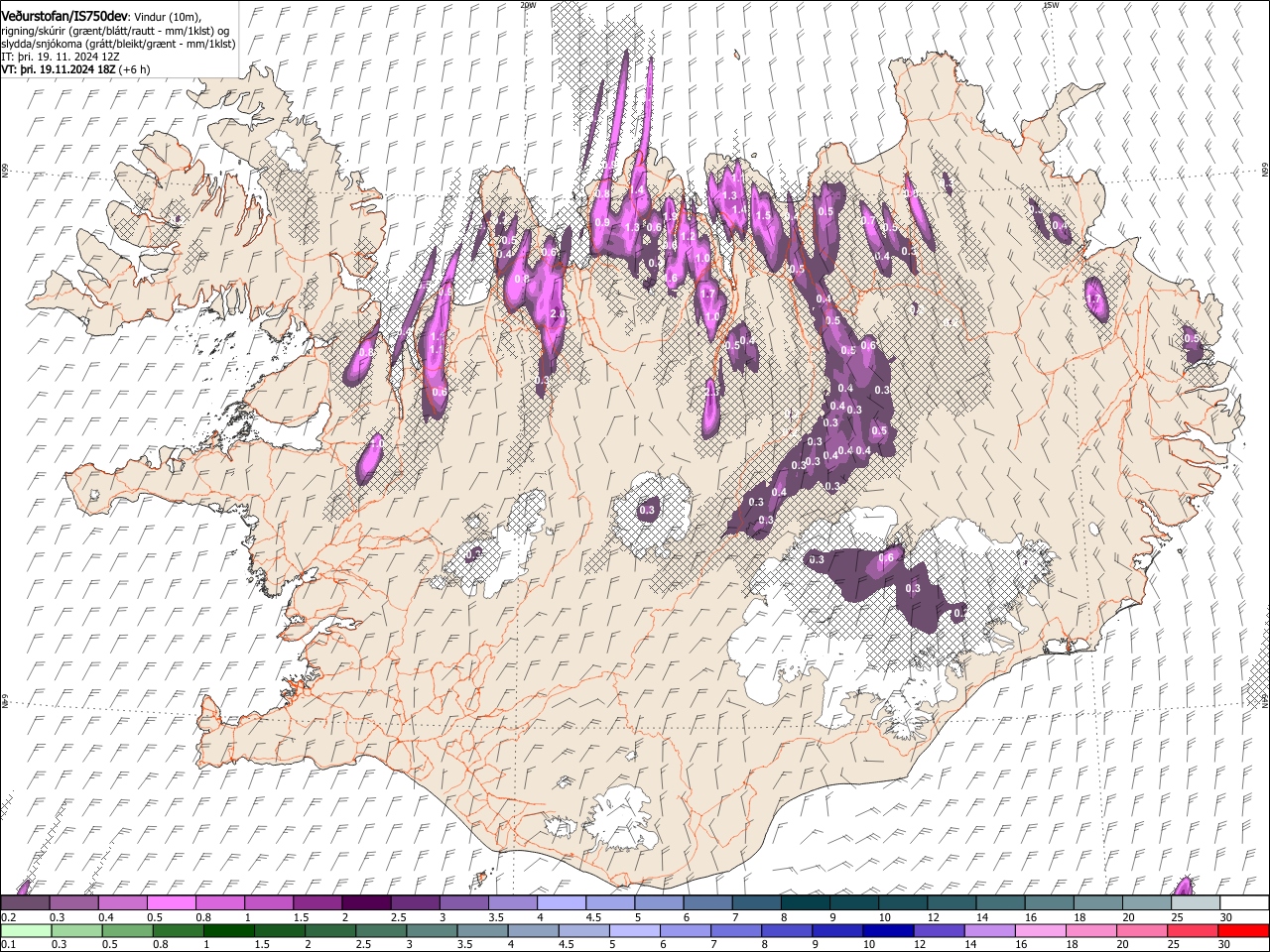Screen dimensions: 1270x952
Task: Select the bright pink upper legend swatch labeled 0.5
Action: [171, 903]
